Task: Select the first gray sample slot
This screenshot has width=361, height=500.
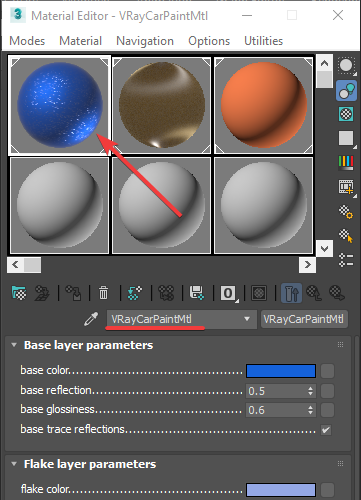Action: (60, 205)
